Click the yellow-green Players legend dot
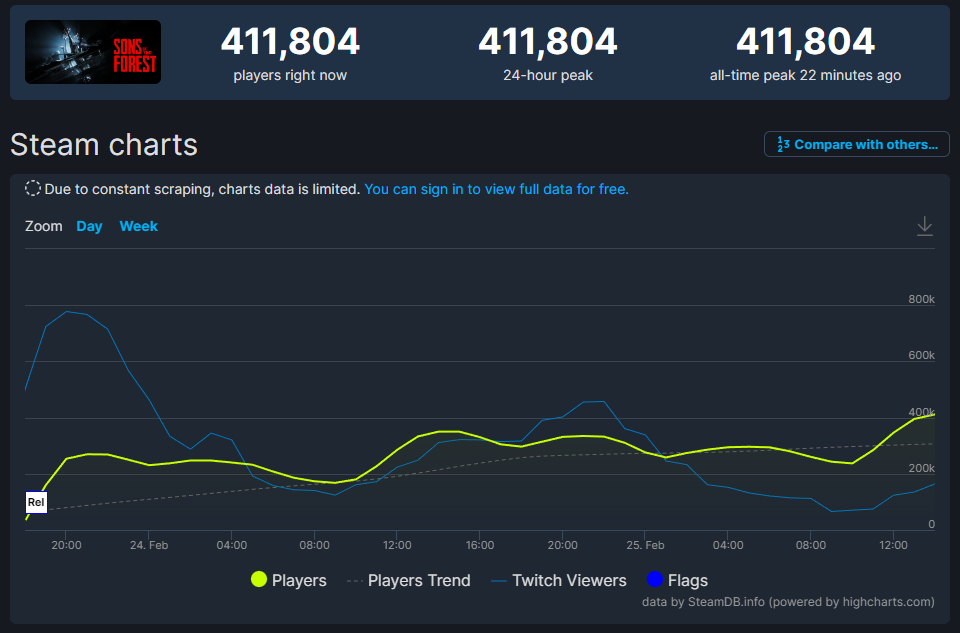960x633 pixels. [x=259, y=579]
